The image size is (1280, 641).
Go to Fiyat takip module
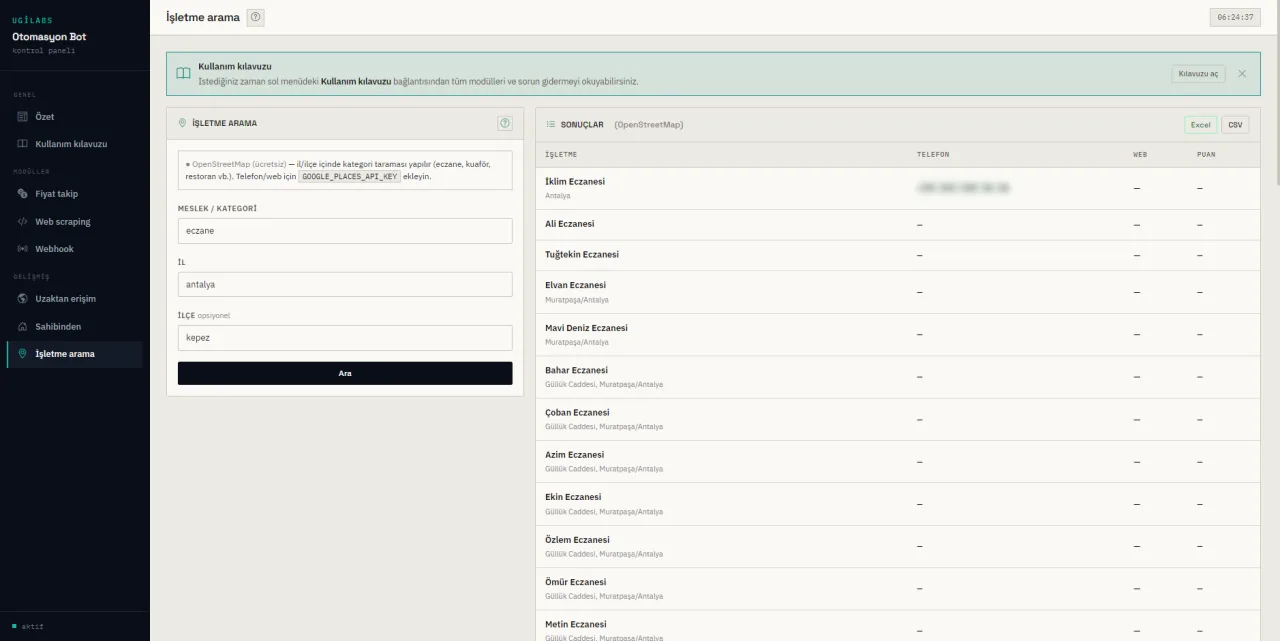(x=74, y=194)
